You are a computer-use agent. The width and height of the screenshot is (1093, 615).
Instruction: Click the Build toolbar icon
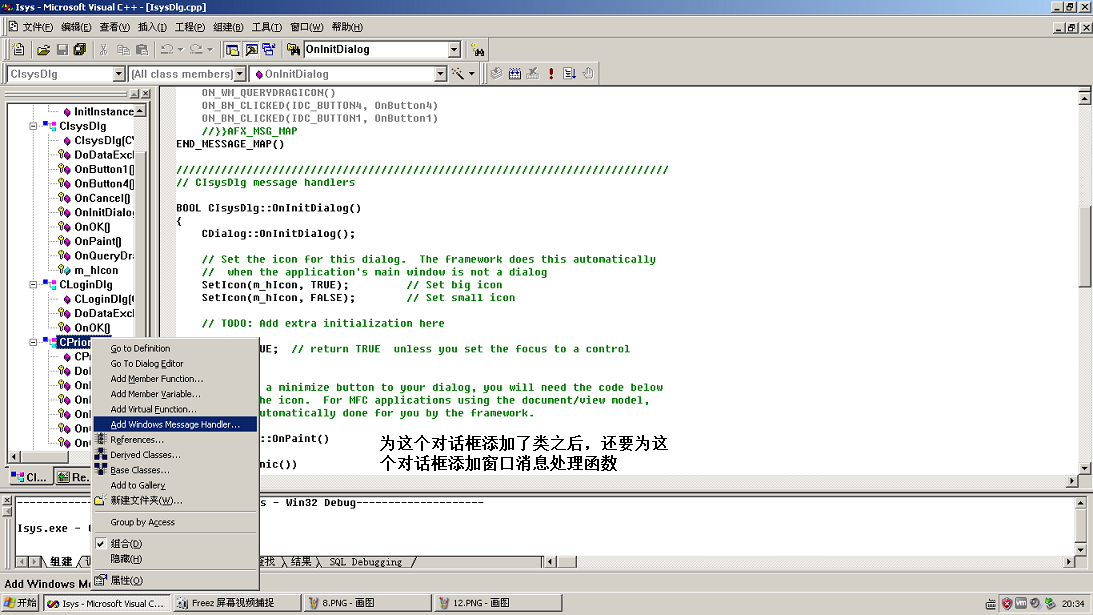(514, 73)
